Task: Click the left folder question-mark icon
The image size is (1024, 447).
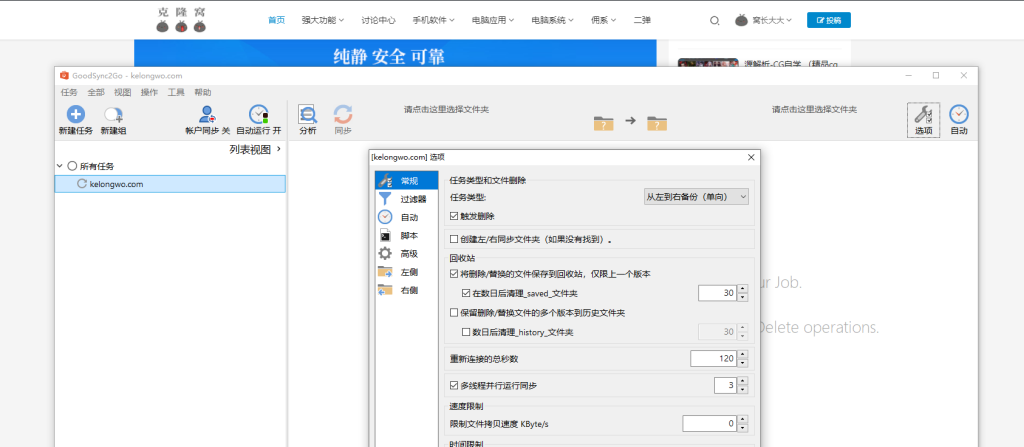Action: pyautogui.click(x=603, y=122)
